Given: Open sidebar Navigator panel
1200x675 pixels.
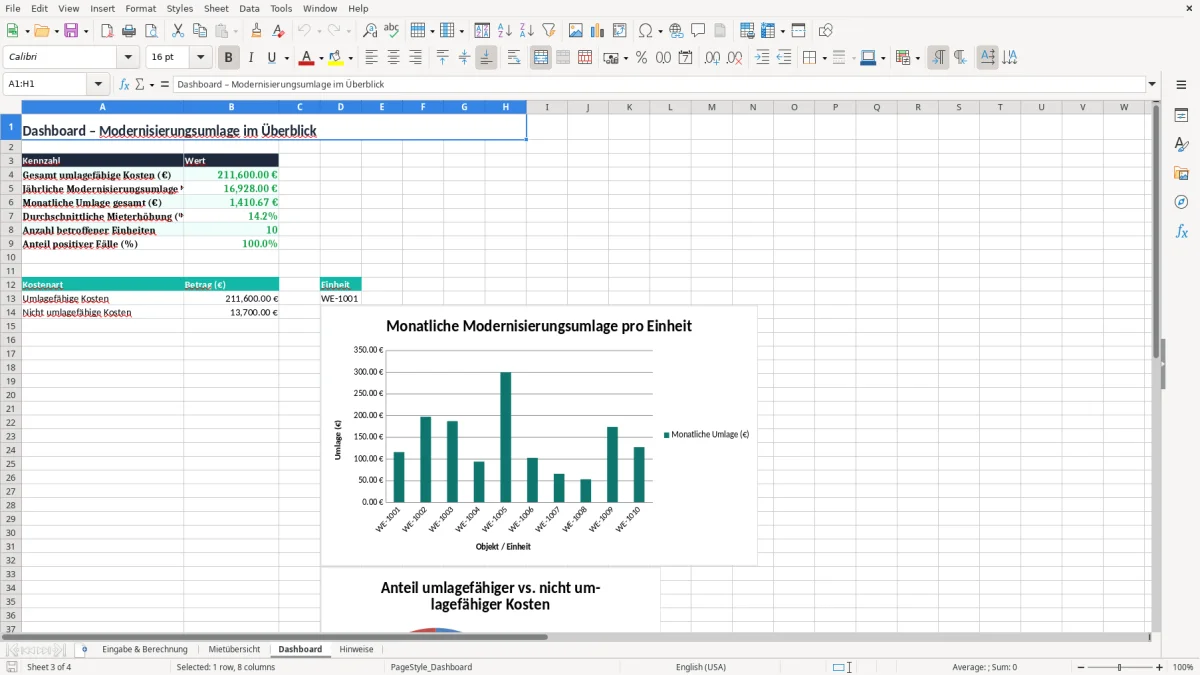Looking at the screenshot, I should (x=1181, y=202).
